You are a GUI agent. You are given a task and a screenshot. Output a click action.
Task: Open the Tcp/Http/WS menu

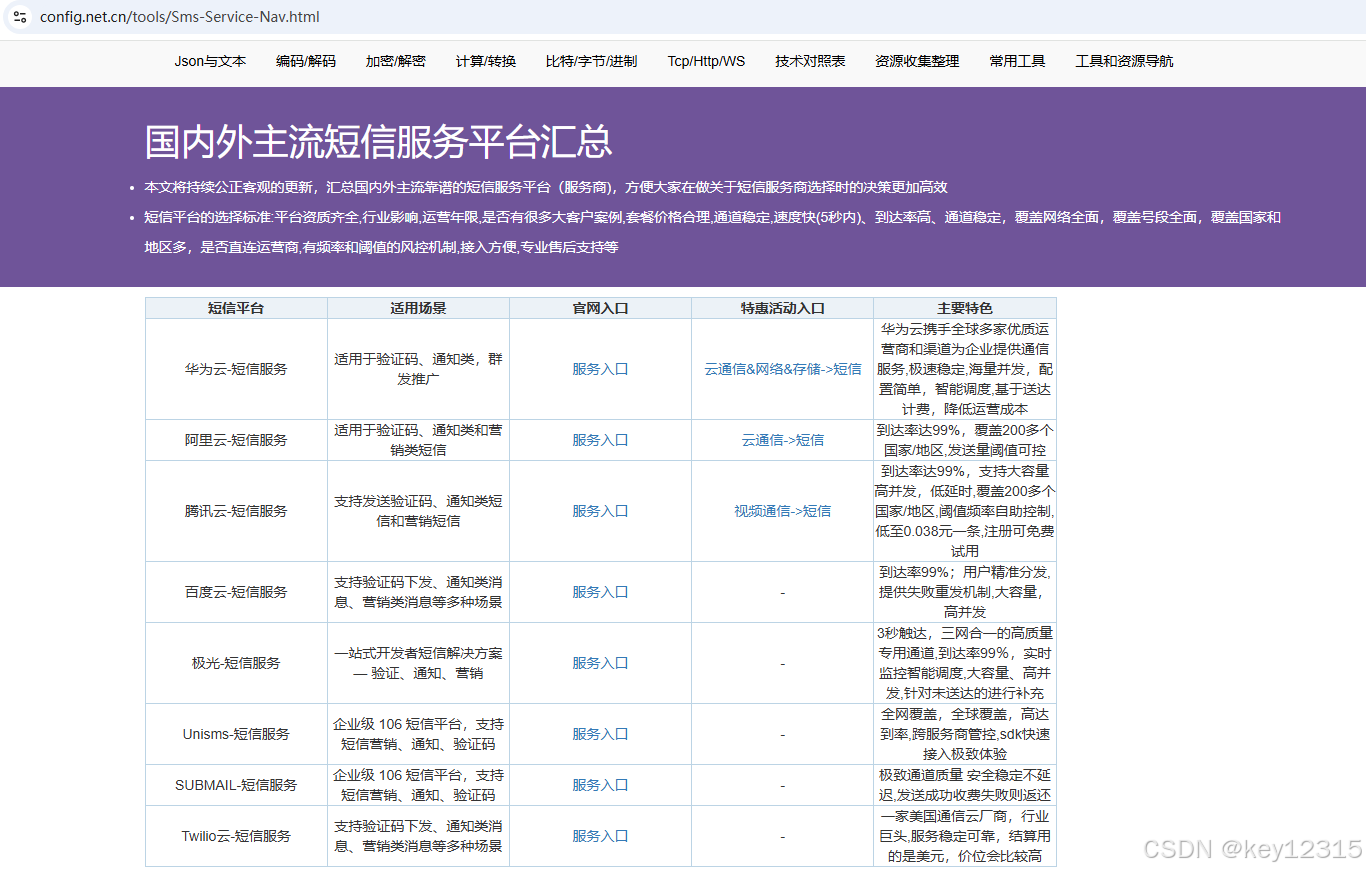706,61
